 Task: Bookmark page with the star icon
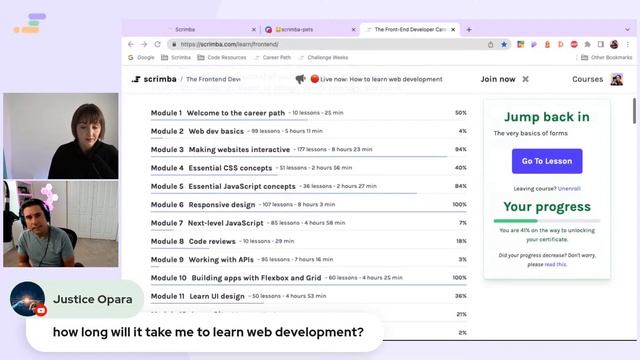(504, 44)
